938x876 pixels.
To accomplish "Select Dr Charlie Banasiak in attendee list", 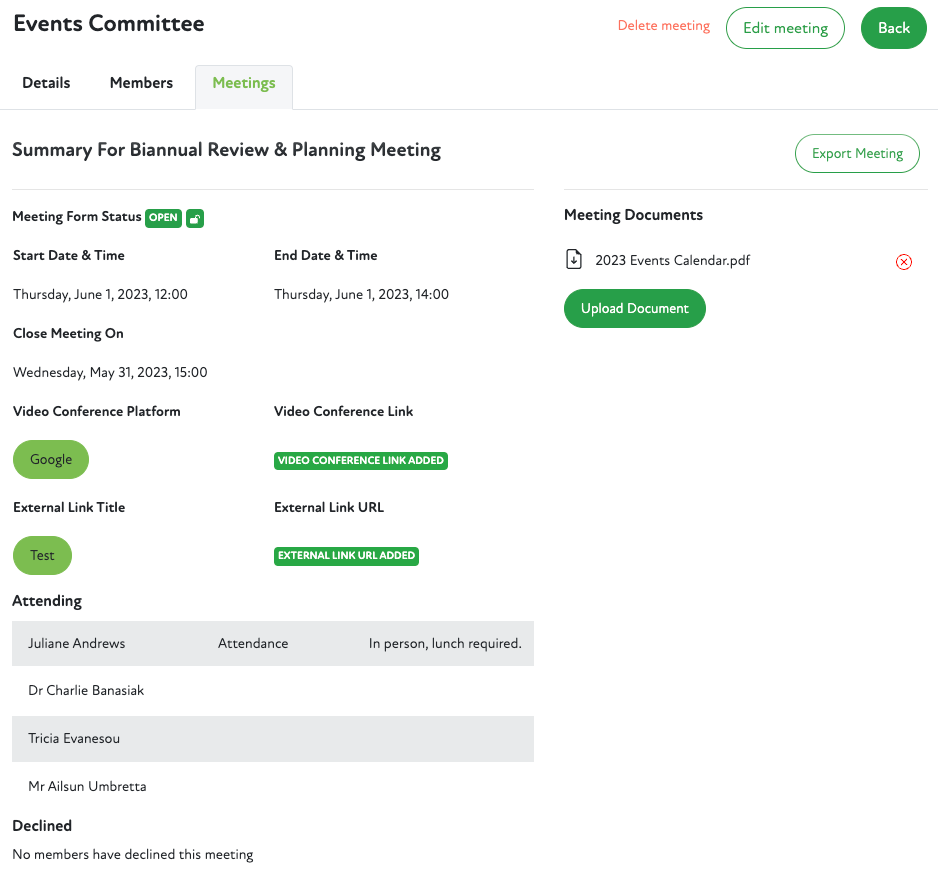I will [87, 691].
